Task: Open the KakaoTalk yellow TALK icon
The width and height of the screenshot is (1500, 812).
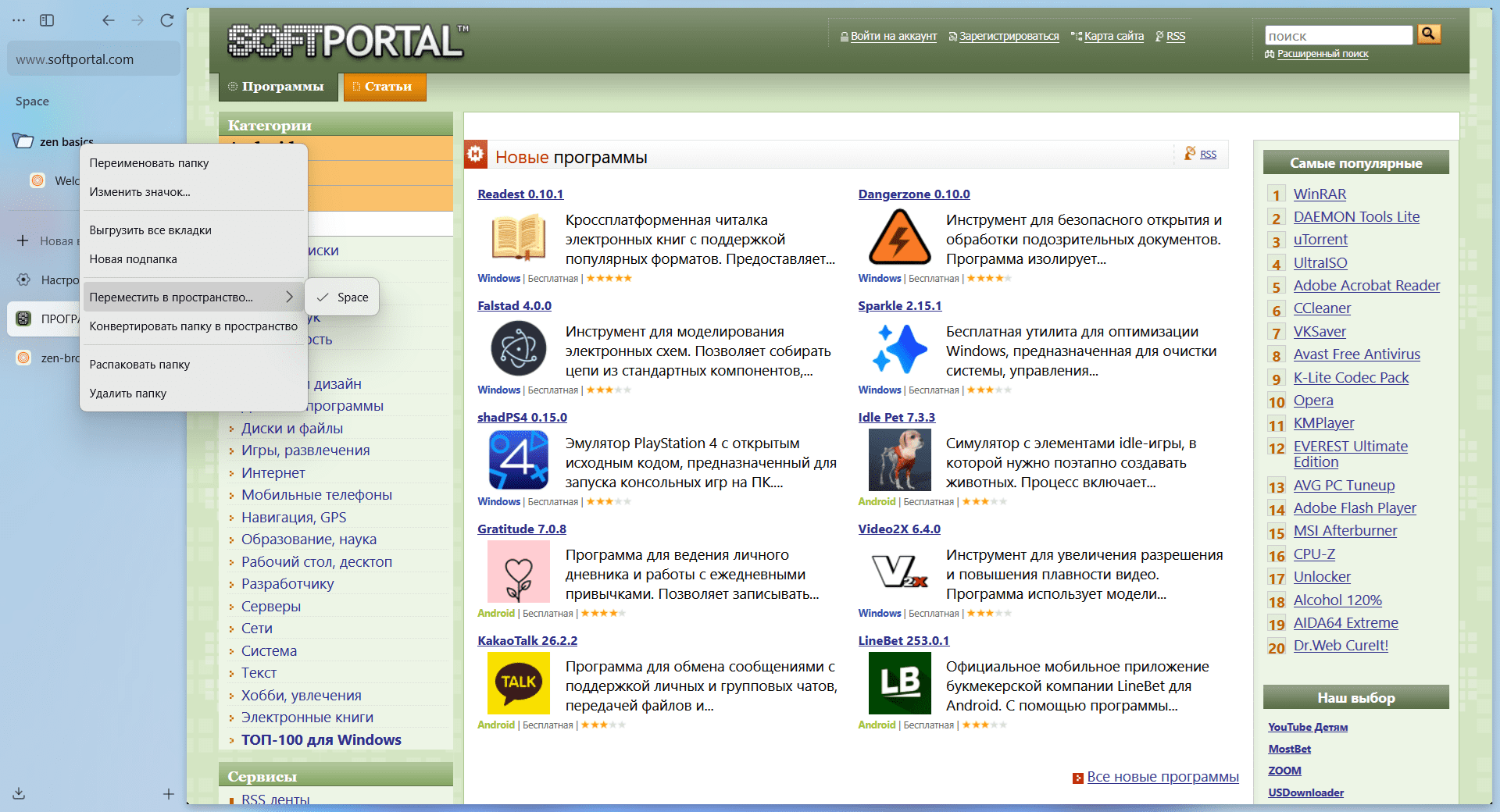Action: click(x=519, y=684)
